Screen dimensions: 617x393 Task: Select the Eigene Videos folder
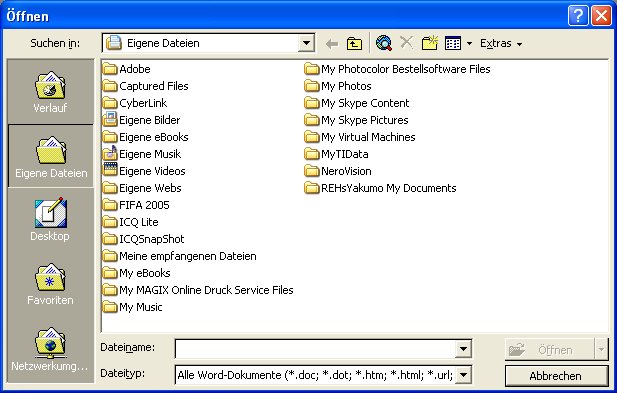144,171
